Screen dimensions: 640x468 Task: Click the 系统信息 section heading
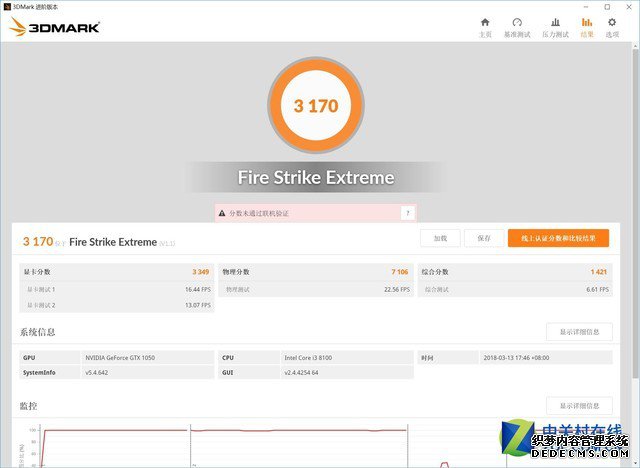point(38,332)
